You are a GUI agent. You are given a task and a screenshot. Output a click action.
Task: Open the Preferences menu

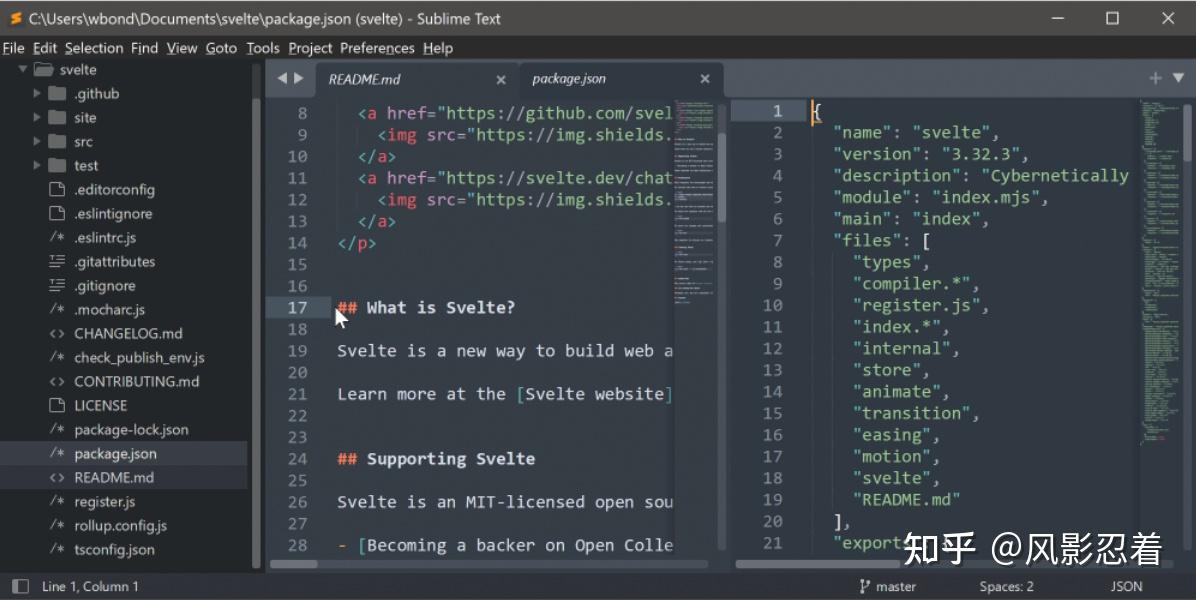[377, 47]
